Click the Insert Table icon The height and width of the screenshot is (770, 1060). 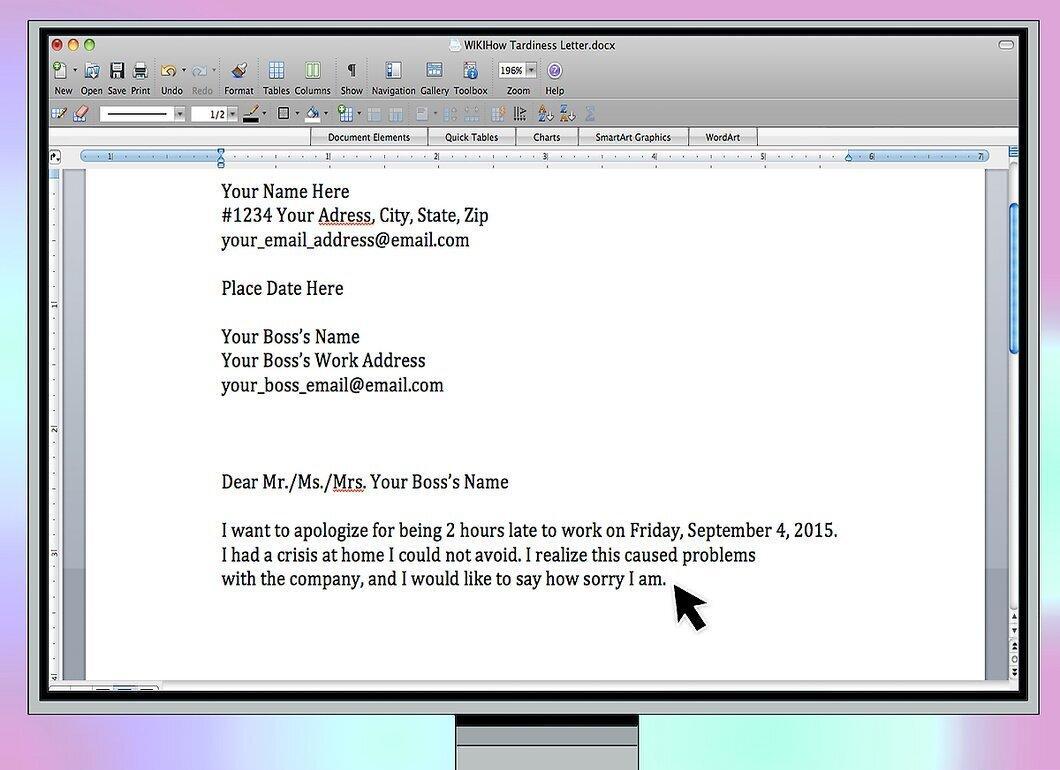345,114
